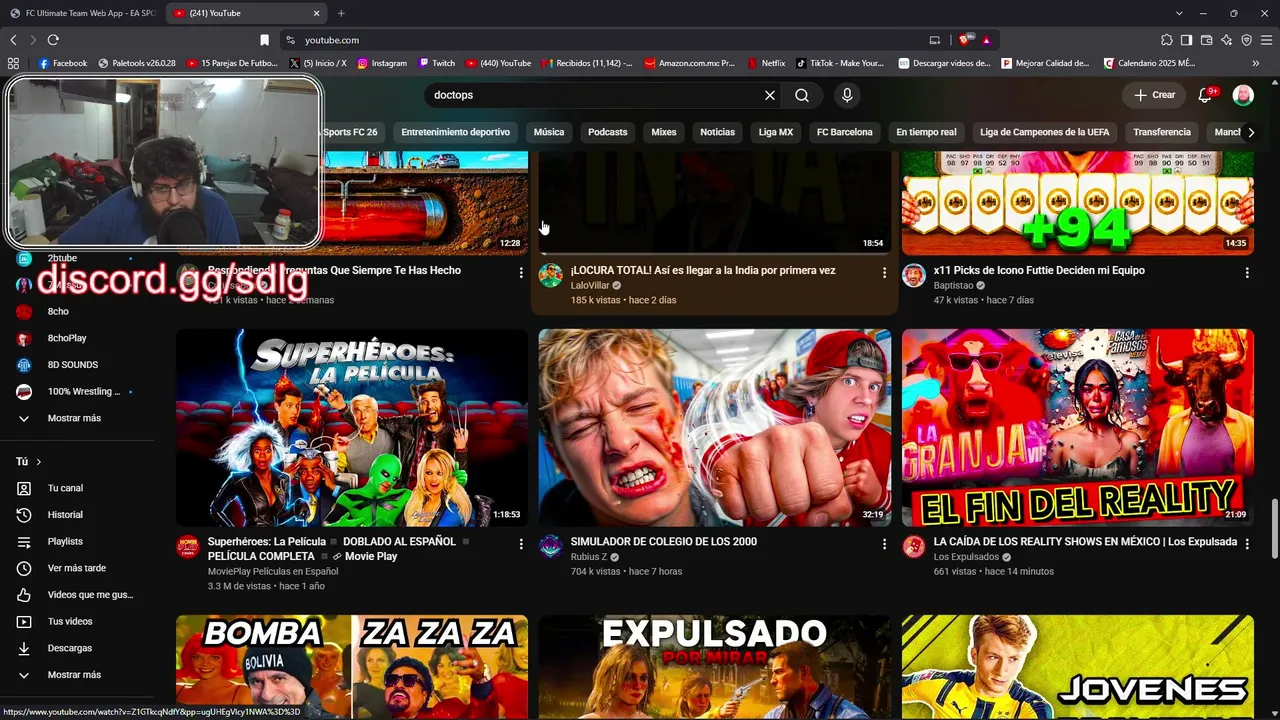The image size is (1280, 720).
Task: Select the Noticias filter chip
Action: [718, 132]
